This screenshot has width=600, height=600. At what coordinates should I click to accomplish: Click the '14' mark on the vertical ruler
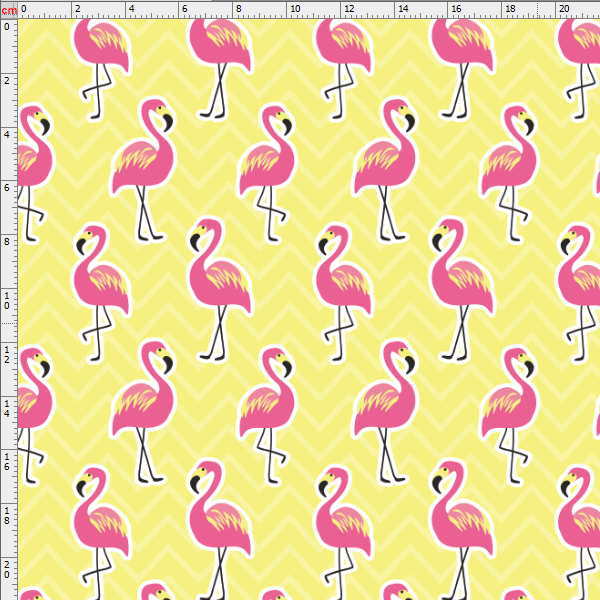7,408
